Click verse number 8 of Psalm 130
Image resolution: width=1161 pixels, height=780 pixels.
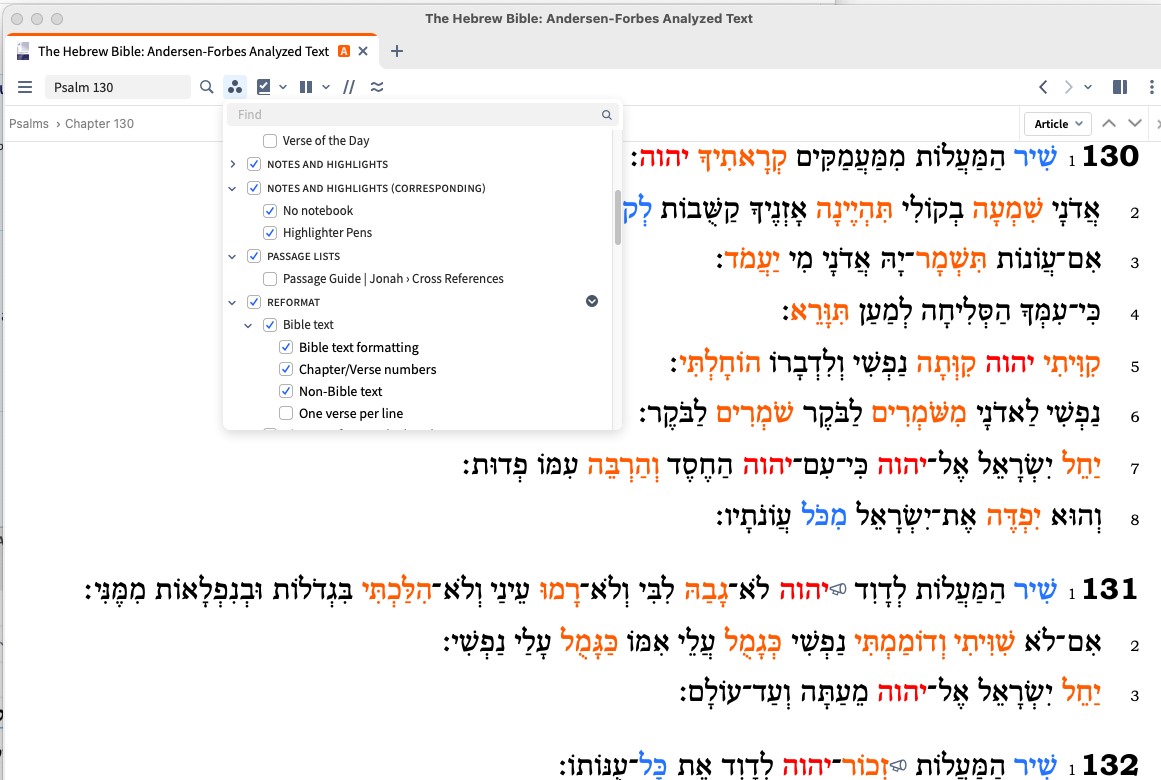click(x=1134, y=519)
